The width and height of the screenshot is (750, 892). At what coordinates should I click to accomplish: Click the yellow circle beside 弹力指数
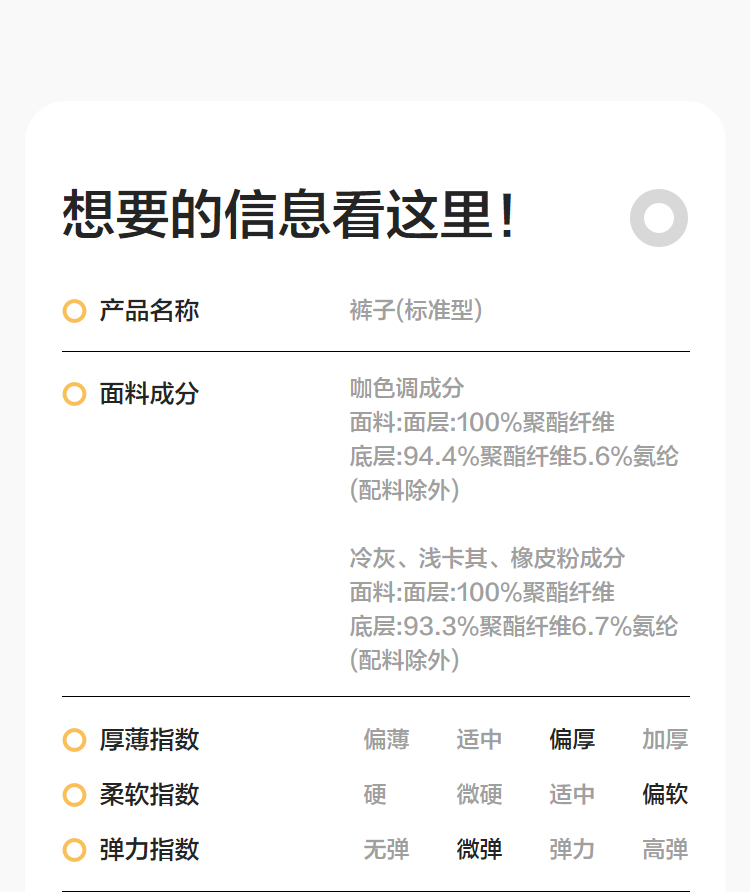click(74, 850)
